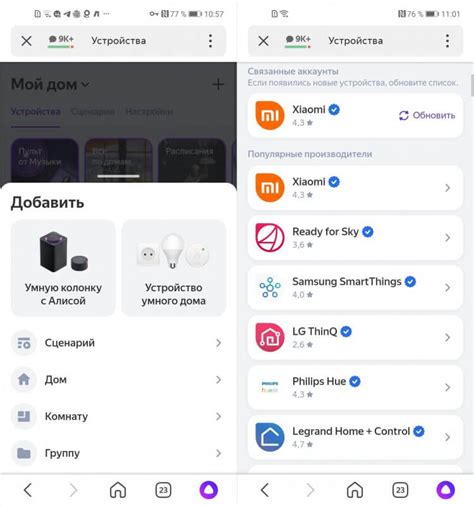Screen dimensions: 474x506
Task: Open Samsung SmartThings provider chevron
Action: tap(448, 287)
